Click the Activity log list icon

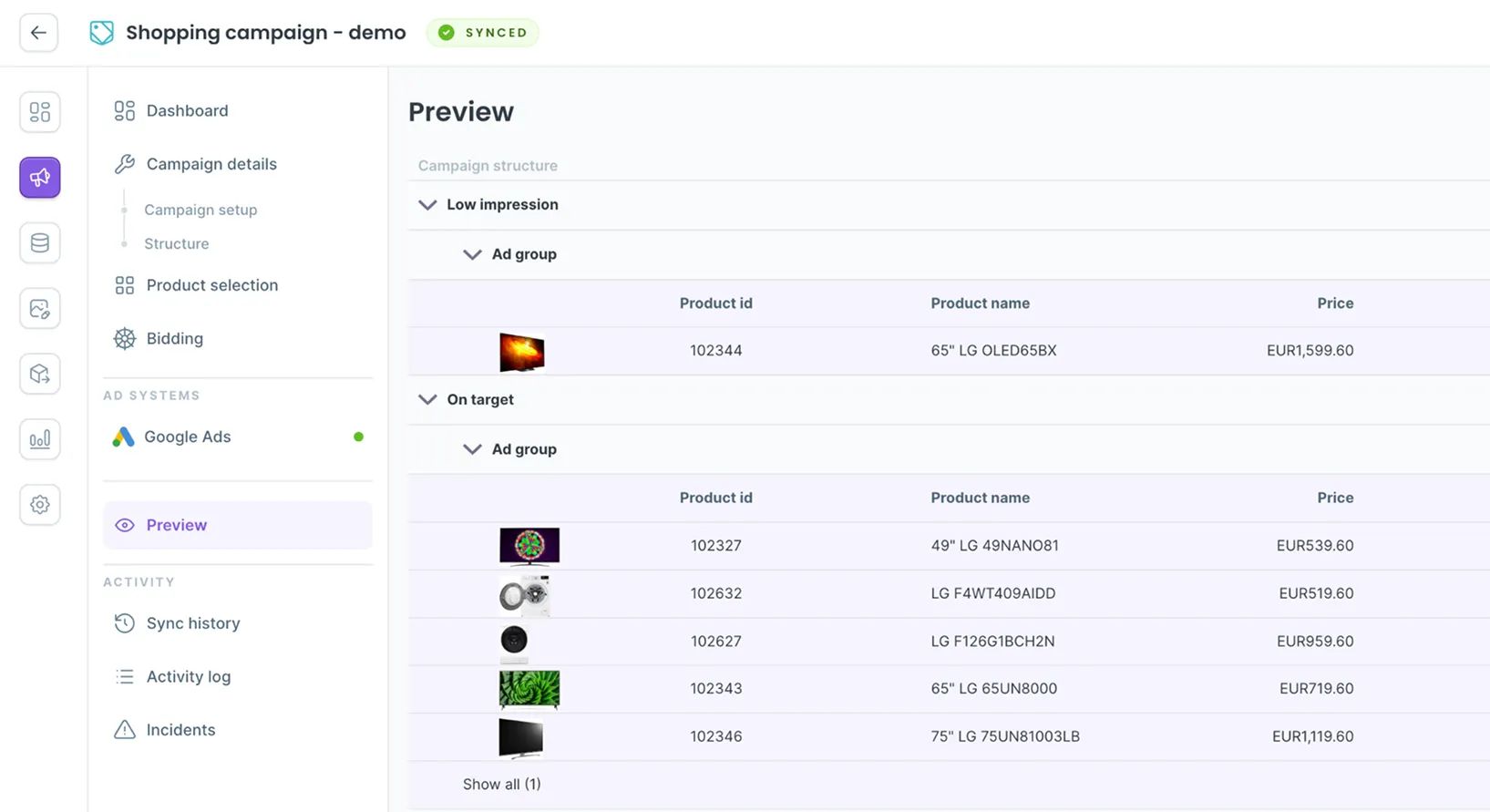coord(125,676)
